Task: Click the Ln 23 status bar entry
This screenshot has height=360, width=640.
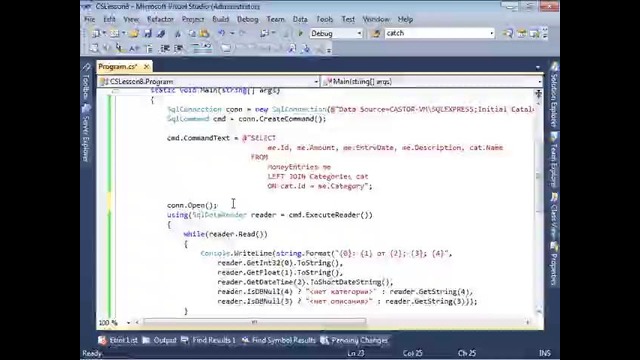Action: click(x=356, y=353)
